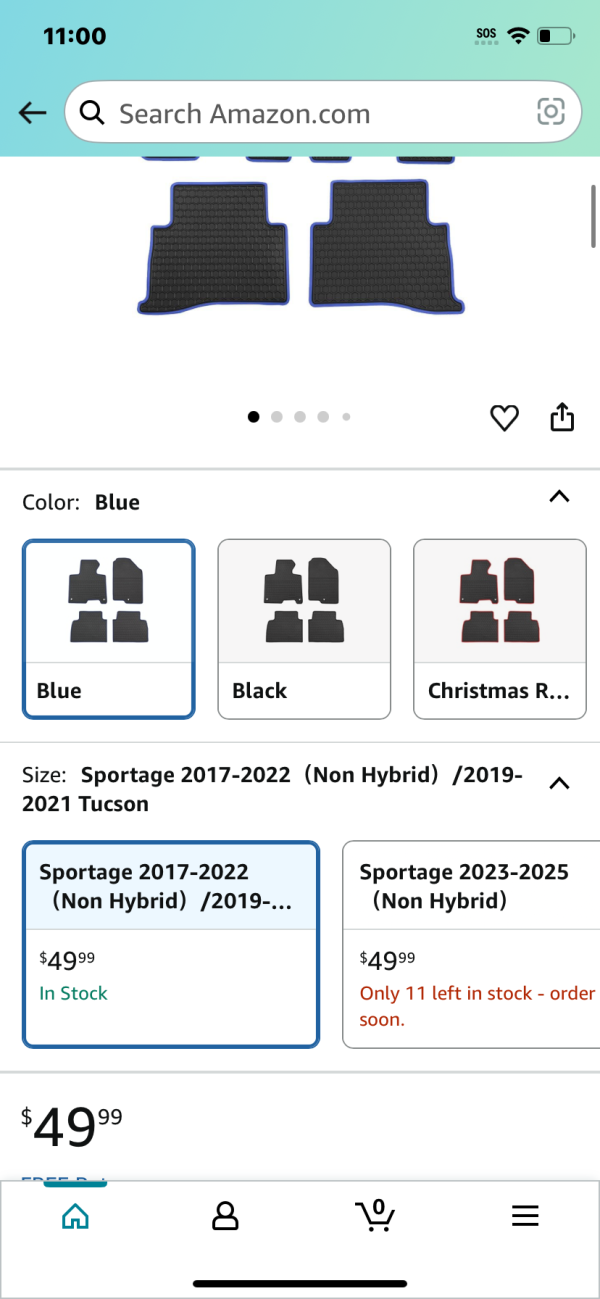Select the Christmas Red color option
The image size is (600, 1299).
tap(500, 629)
